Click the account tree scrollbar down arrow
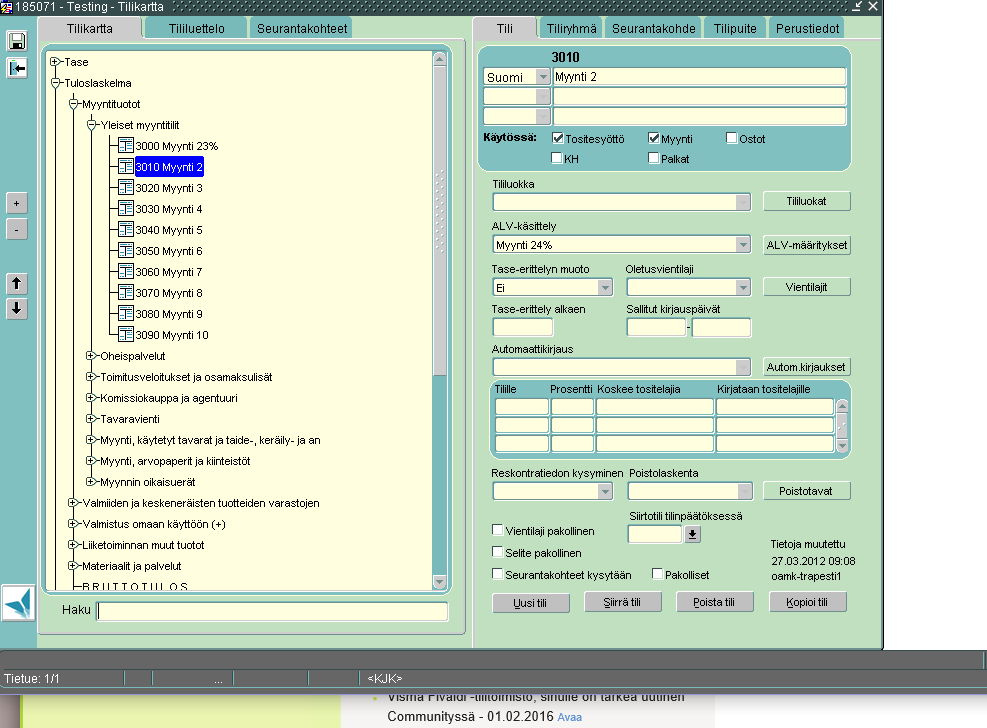The image size is (987, 728). pyautogui.click(x=439, y=581)
